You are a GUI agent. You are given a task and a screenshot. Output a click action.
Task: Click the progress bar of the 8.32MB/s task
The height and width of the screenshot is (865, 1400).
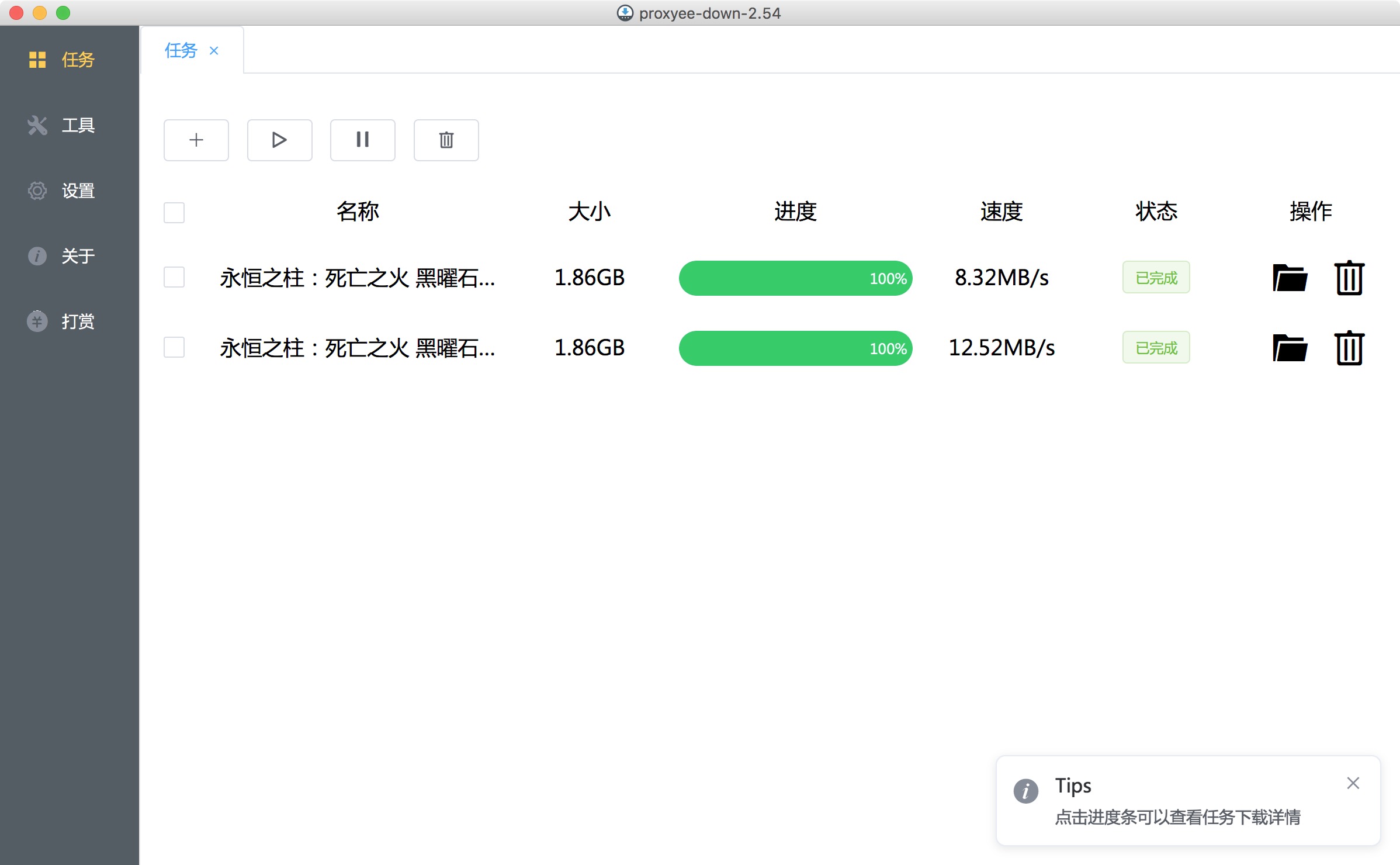pyautogui.click(x=795, y=278)
